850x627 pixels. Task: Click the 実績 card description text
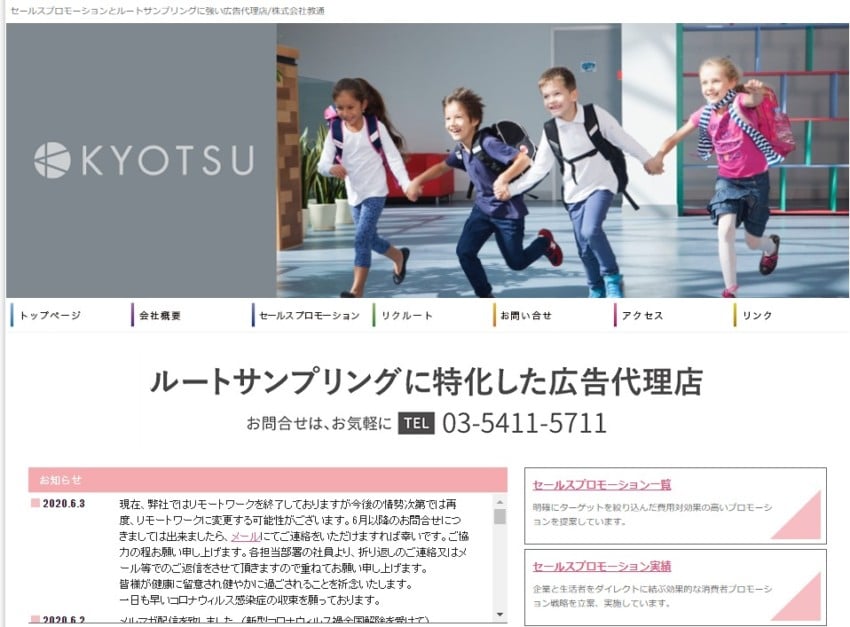point(652,596)
